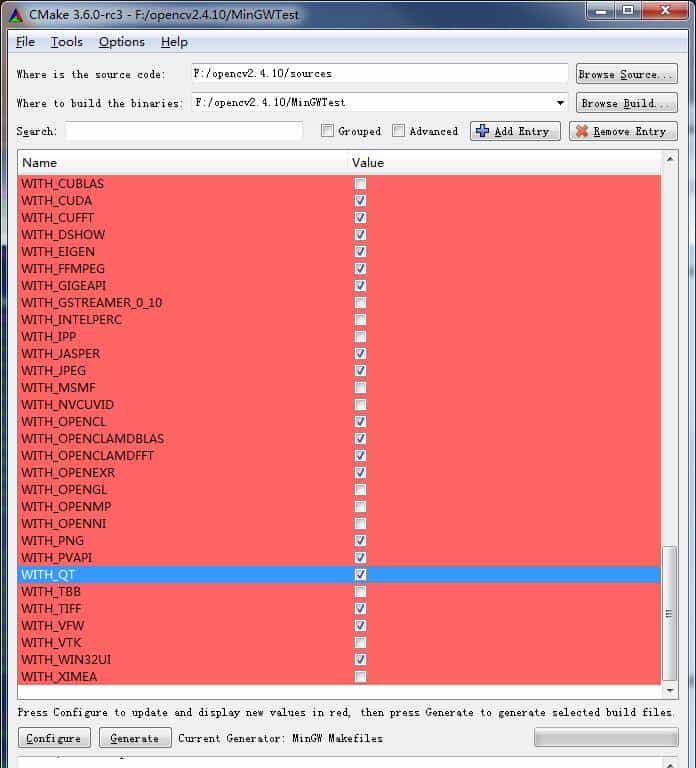Uncheck the WITH_GIGEAPI checkbox

point(360,286)
